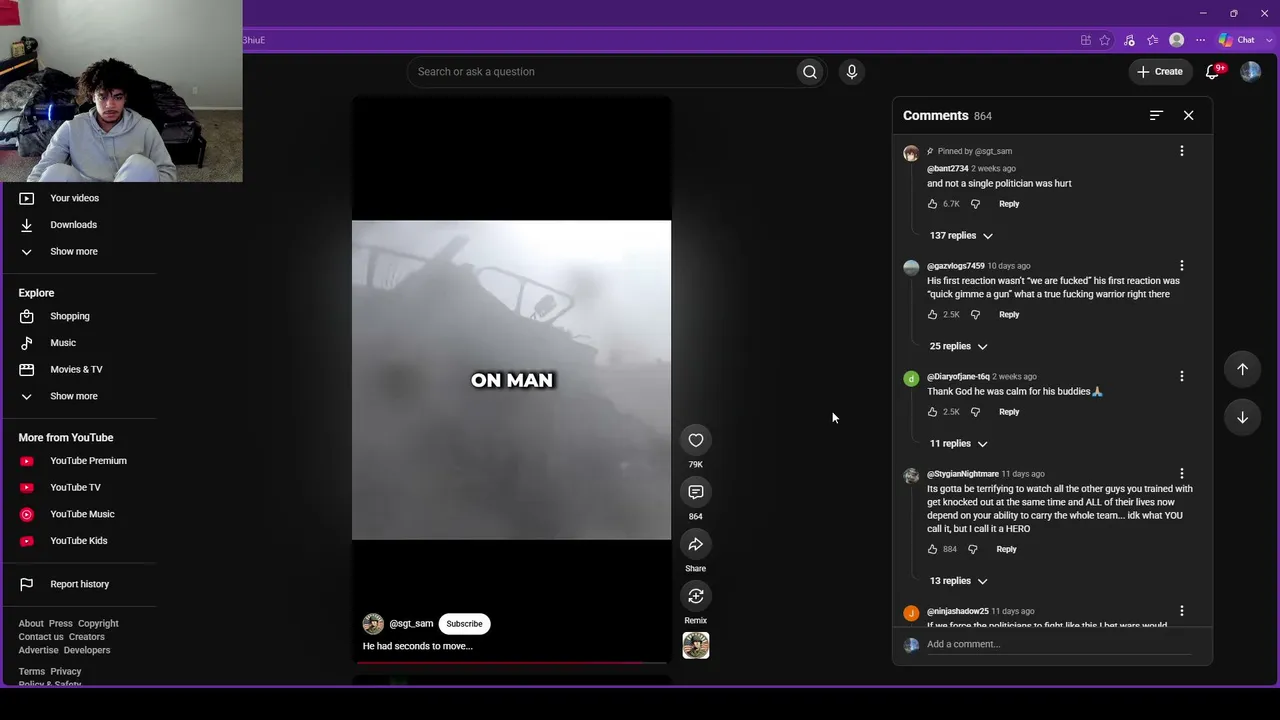The image size is (1280, 720).
Task: Like the @bant2734 pinned comment
Action: coord(932,204)
